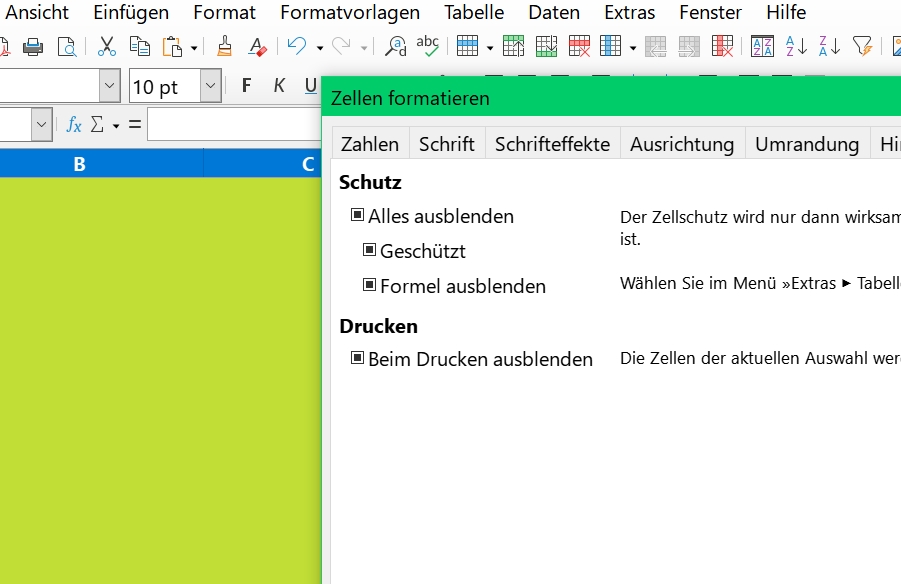Click the 'Schutz' section heading
Image resolution: width=901 pixels, height=584 pixels.
[370, 182]
